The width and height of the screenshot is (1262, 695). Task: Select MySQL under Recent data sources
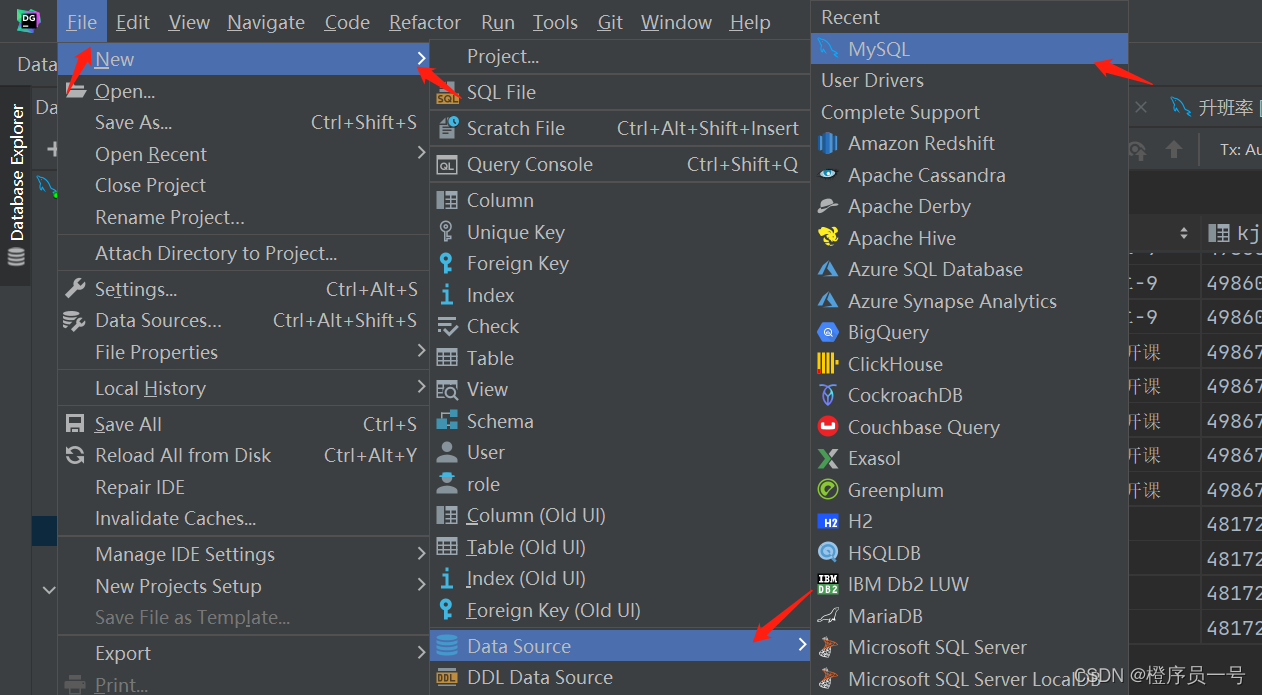coord(969,49)
